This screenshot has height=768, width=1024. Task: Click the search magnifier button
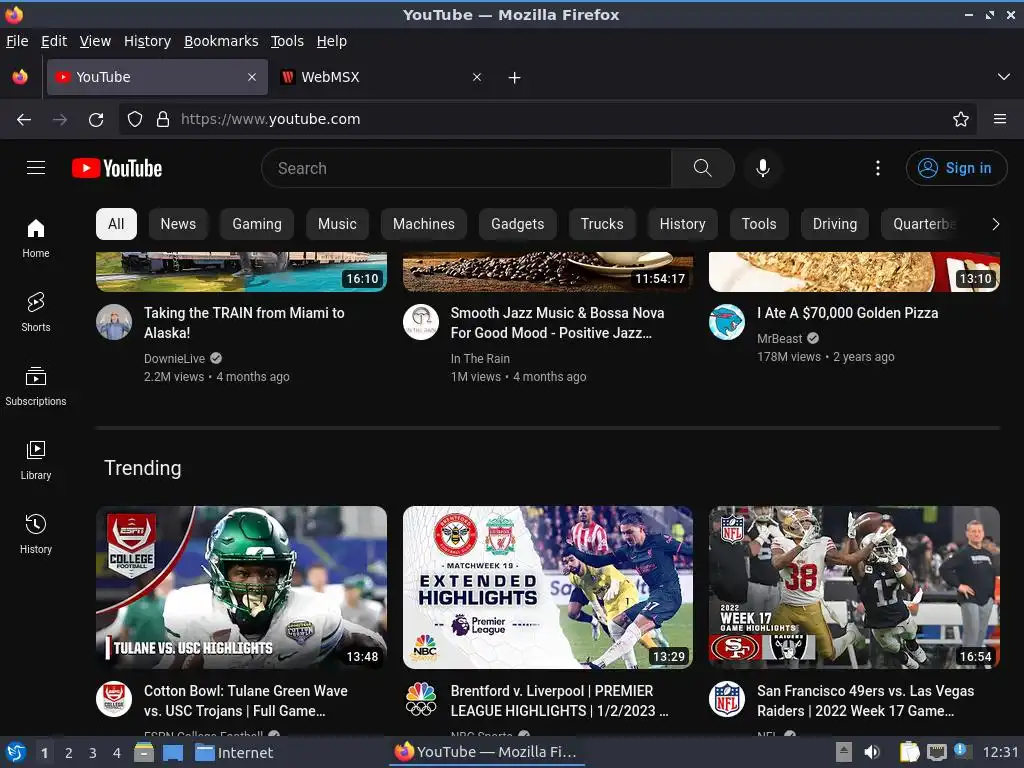click(703, 168)
